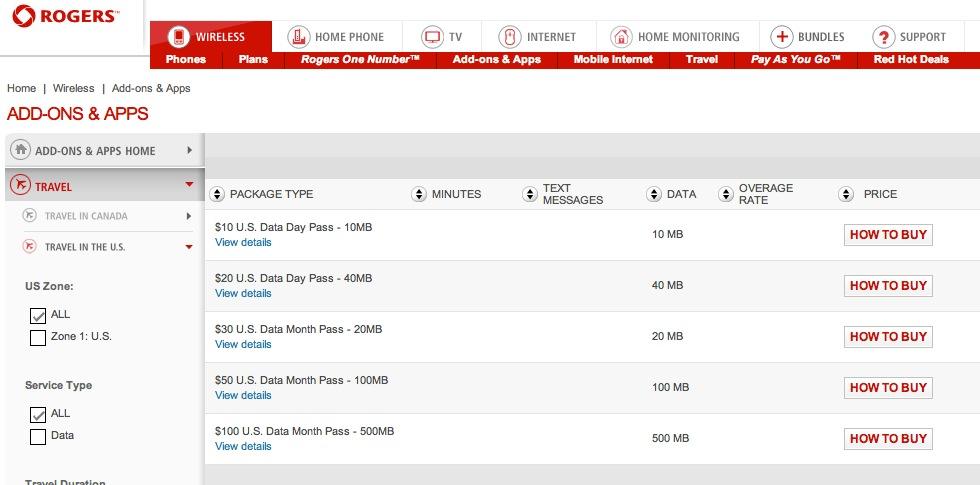Click Add-ons & Apps breadcrumb link
Image resolution: width=980 pixels, height=485 pixels.
[x=151, y=88]
